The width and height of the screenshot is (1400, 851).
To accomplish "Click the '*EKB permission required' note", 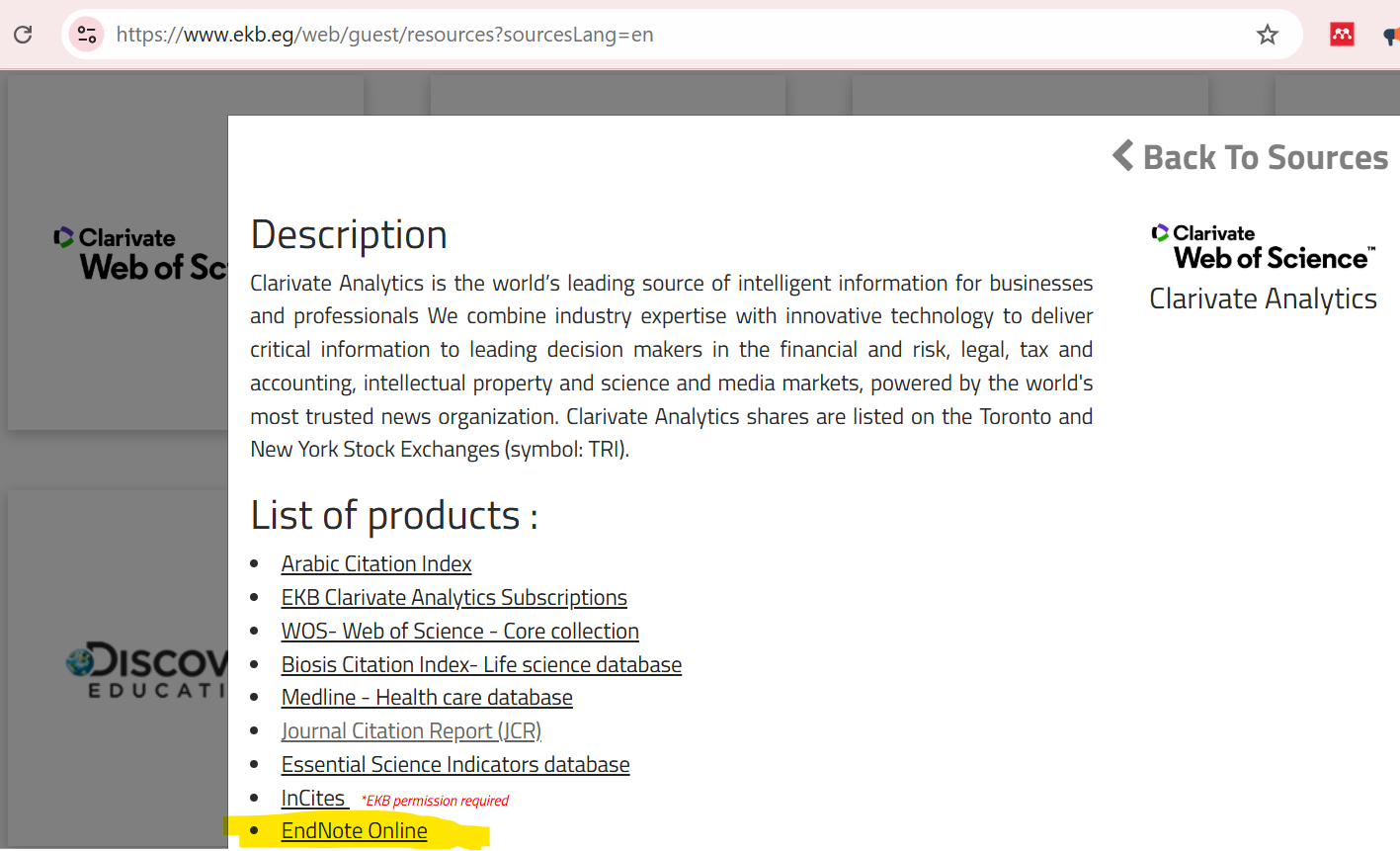I will coord(435,801).
